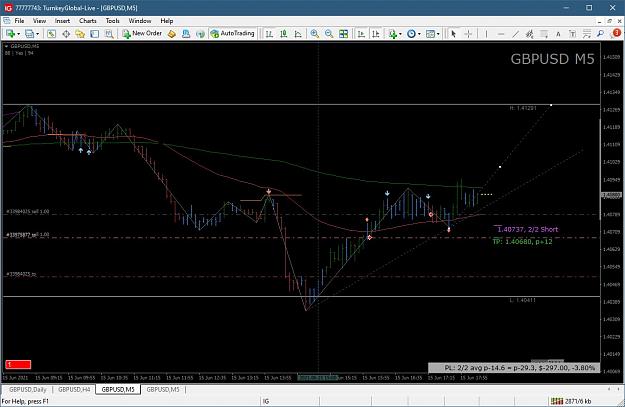The height and width of the screenshot is (407, 625).
Task: Switch to the last GBPUSD,M5 tab
Action: (x=163, y=389)
